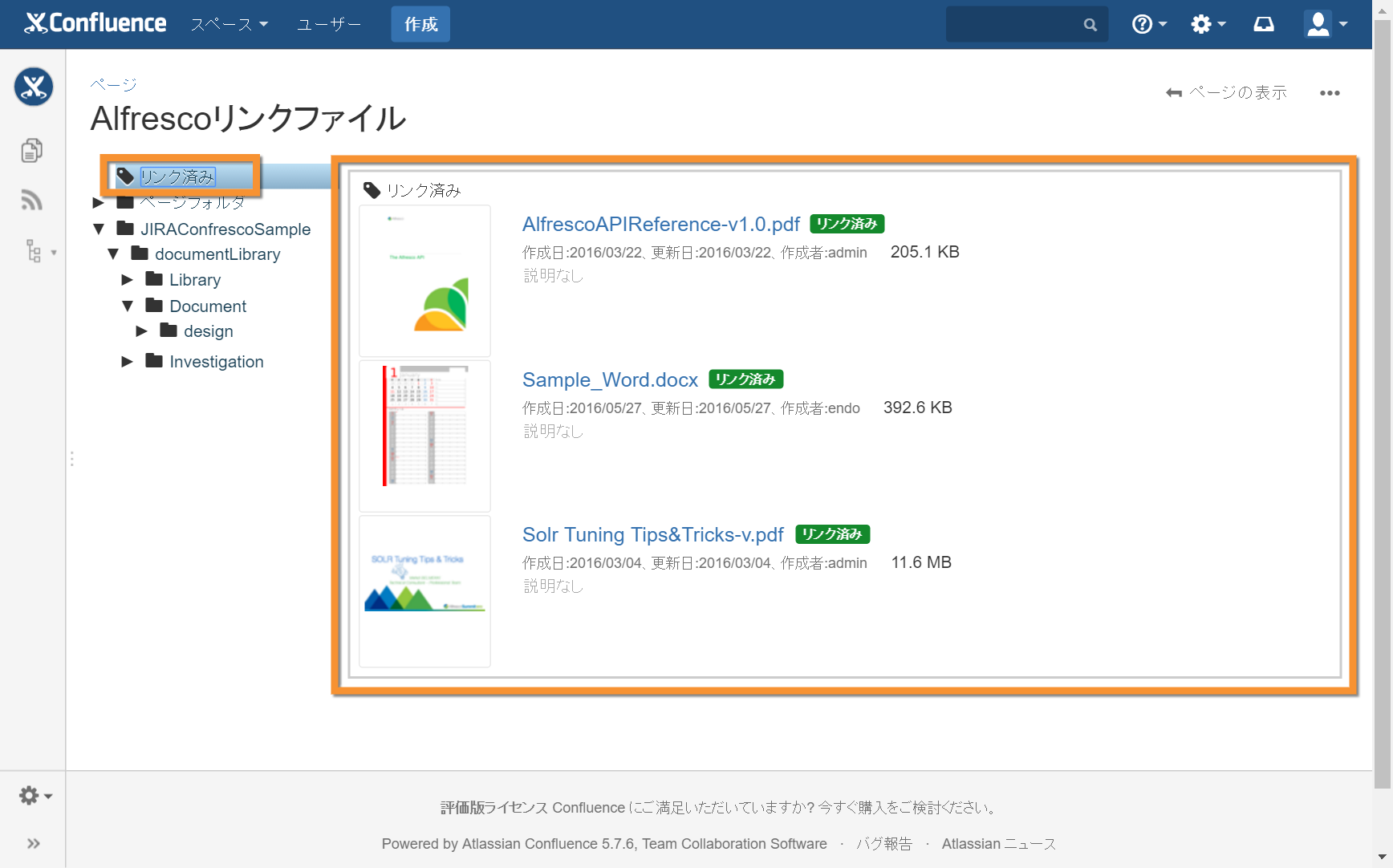Open the スペース dropdown menu
The width and height of the screenshot is (1393, 868).
[229, 24]
